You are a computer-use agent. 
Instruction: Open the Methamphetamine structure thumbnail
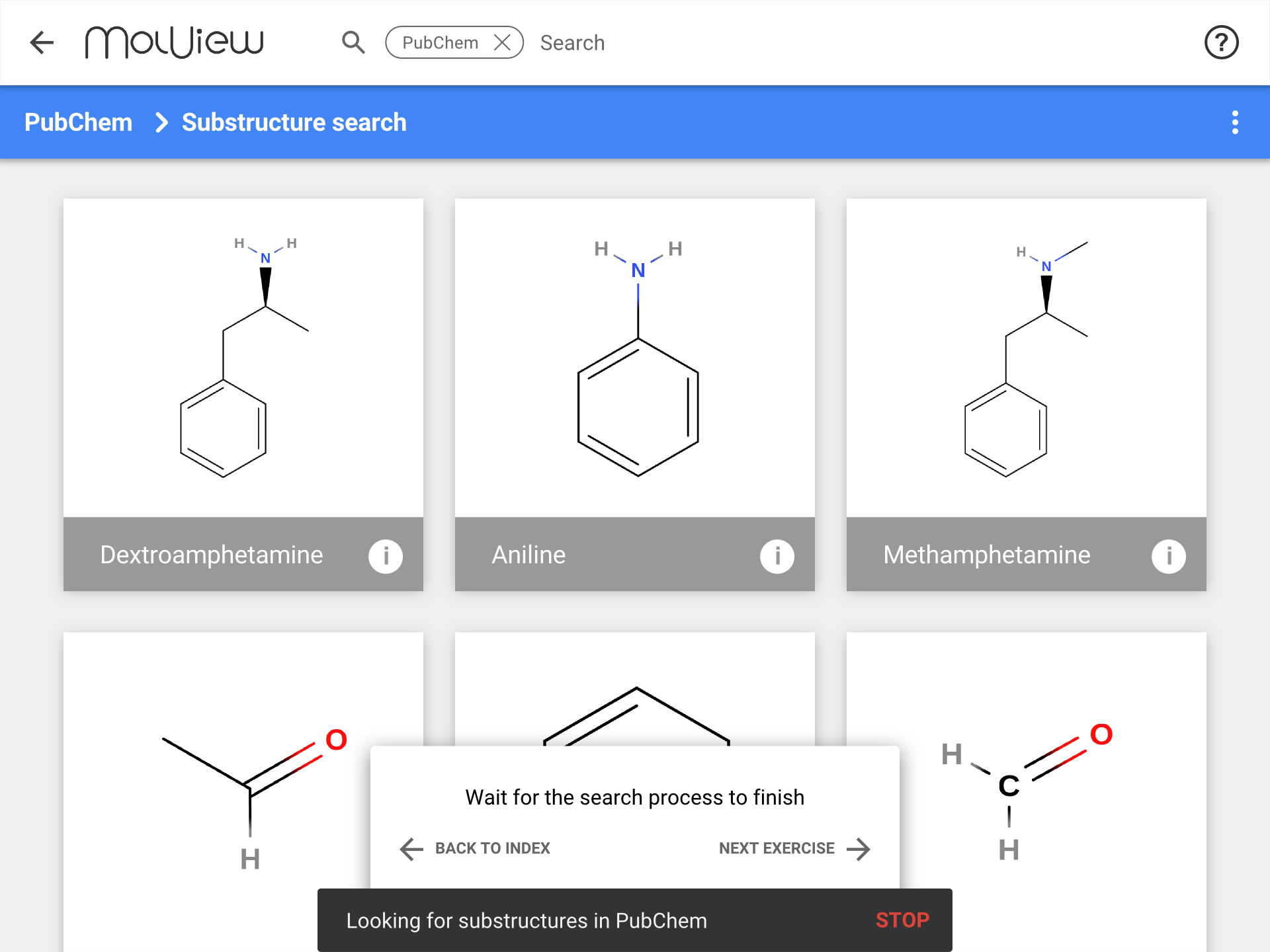1027,358
